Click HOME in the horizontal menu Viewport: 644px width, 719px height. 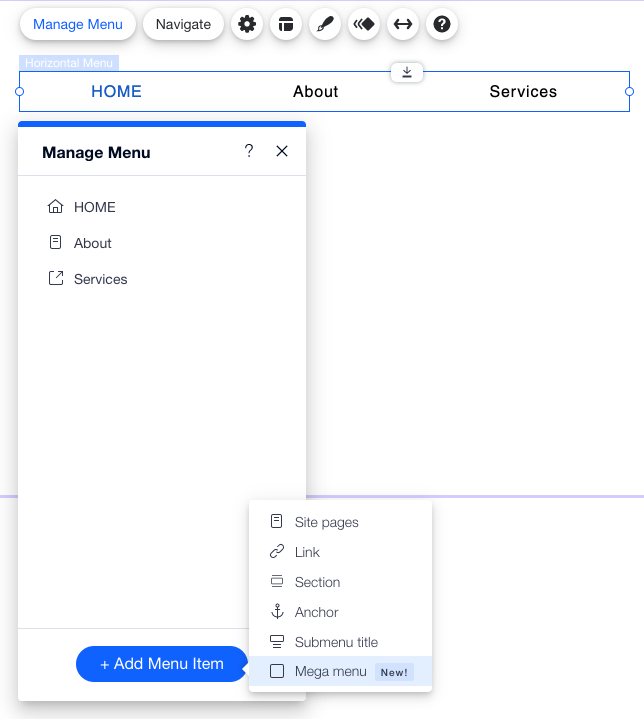tap(116, 91)
